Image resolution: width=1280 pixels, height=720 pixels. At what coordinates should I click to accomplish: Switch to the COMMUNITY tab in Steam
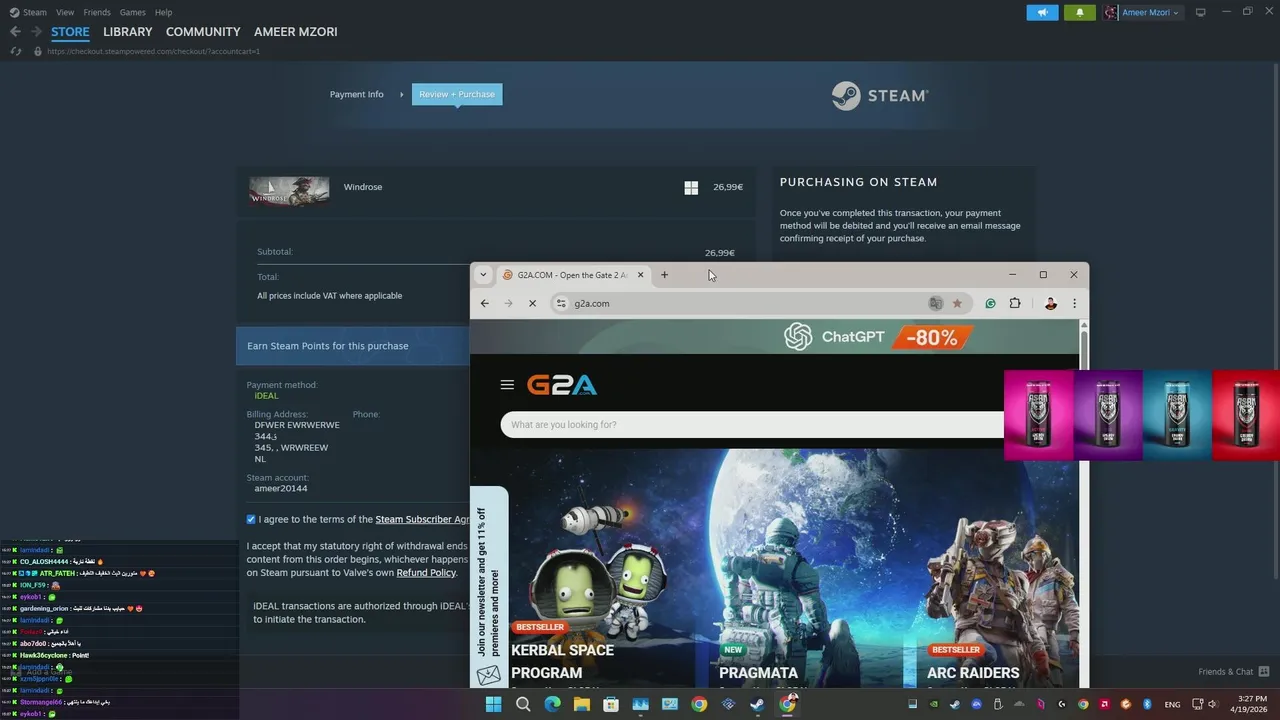203,32
